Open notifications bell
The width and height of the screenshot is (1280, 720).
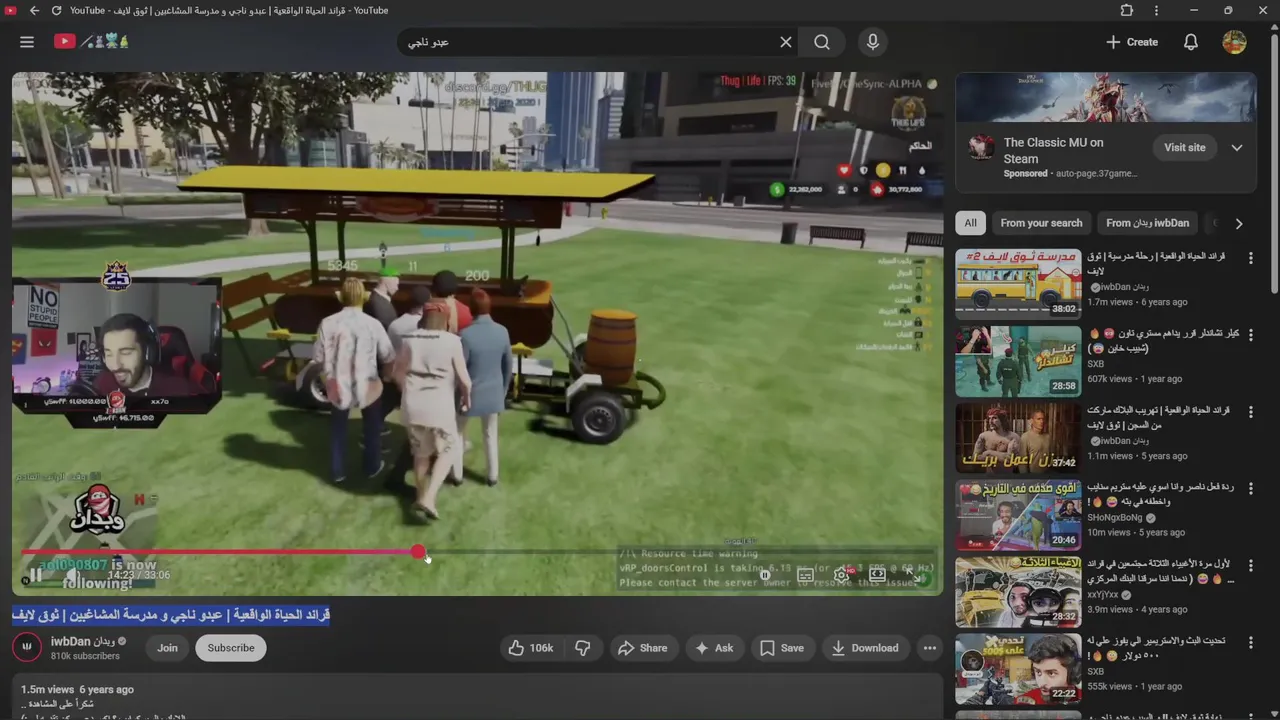click(1191, 42)
